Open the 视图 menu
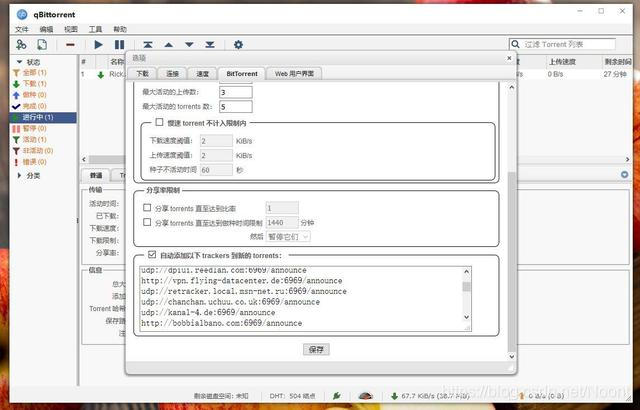The image size is (640, 410). coord(71,29)
